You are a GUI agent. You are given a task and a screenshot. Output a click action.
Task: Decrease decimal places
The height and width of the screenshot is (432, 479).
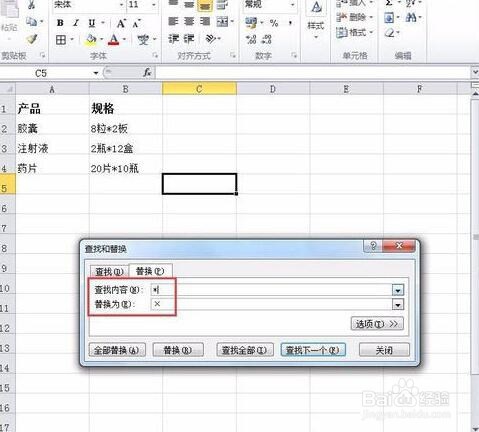(x=267, y=39)
